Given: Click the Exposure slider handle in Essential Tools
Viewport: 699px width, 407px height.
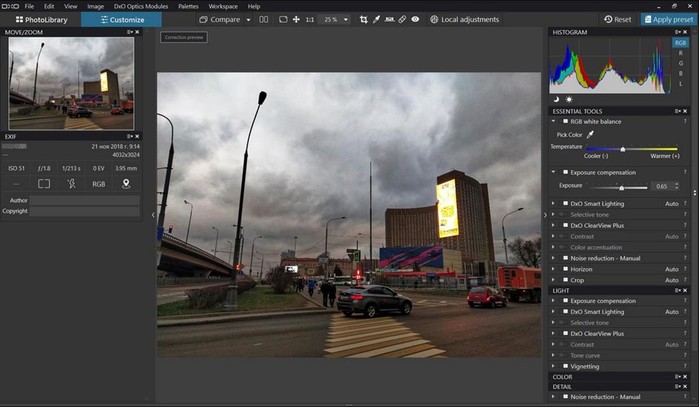Looking at the screenshot, I should point(621,187).
